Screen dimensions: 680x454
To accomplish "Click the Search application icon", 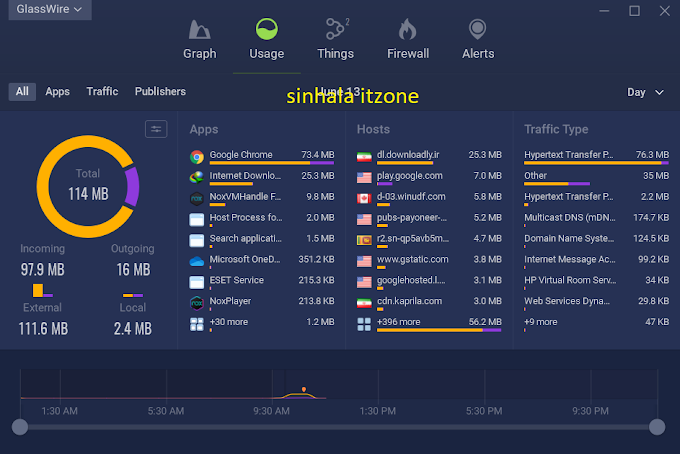I will click(197, 240).
